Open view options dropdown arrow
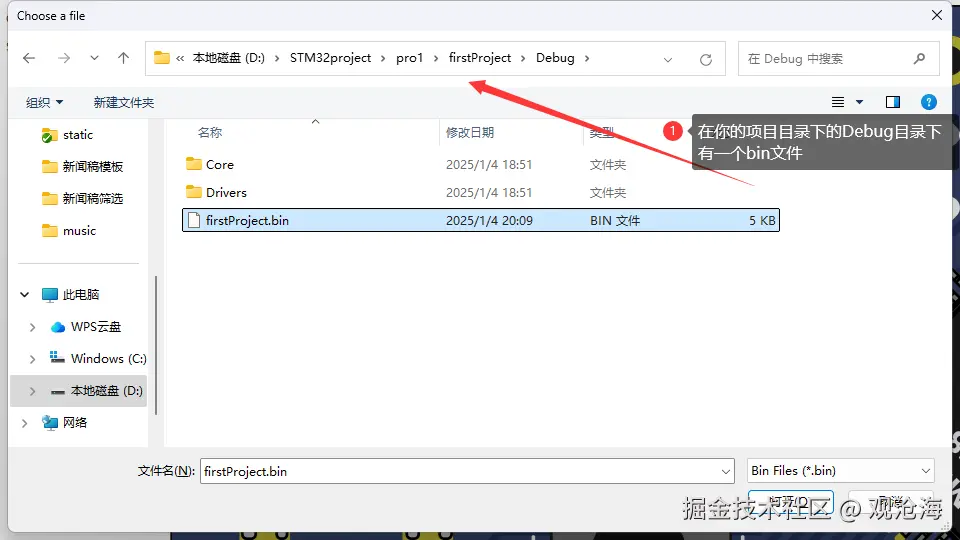The image size is (960, 540). coord(860,102)
